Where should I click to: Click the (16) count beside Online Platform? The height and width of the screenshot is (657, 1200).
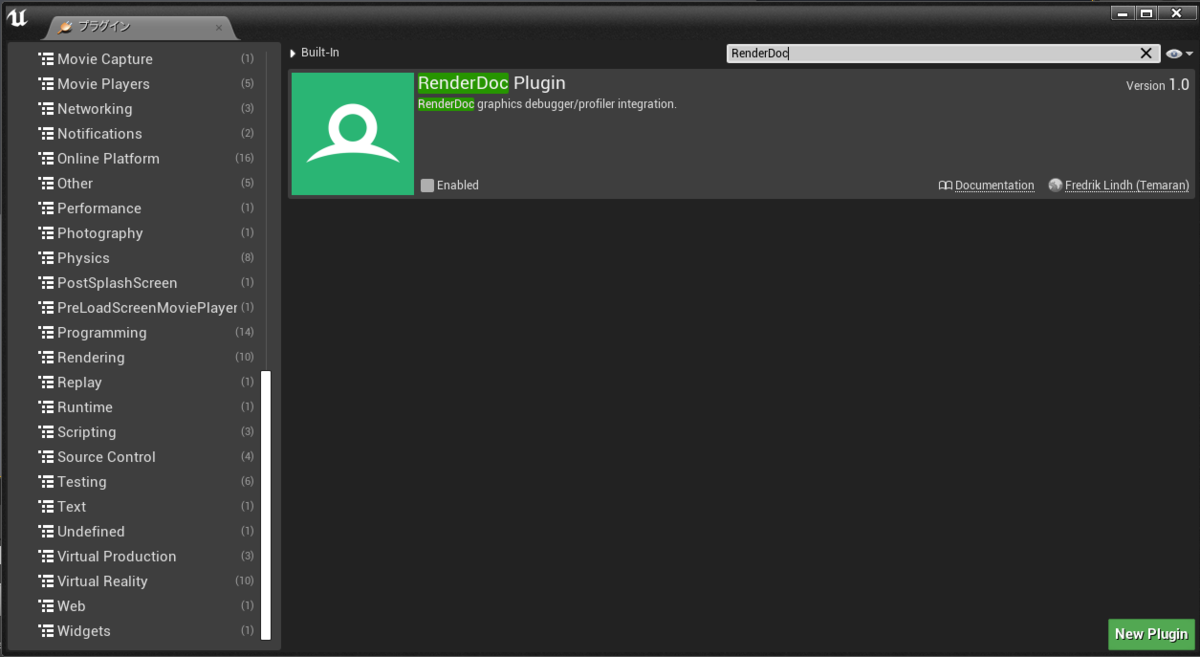245,159
